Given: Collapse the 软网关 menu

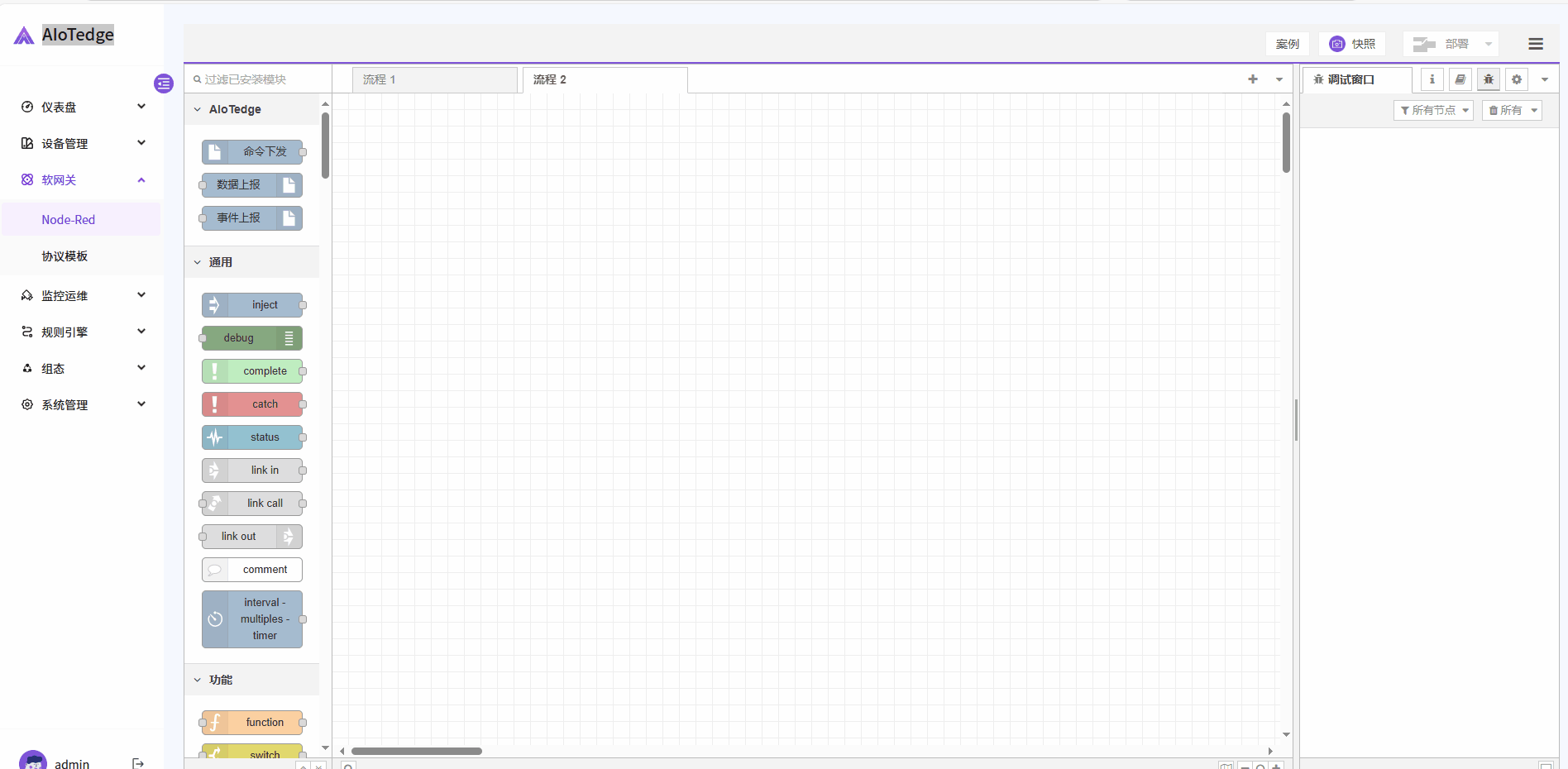Looking at the screenshot, I should (x=83, y=179).
